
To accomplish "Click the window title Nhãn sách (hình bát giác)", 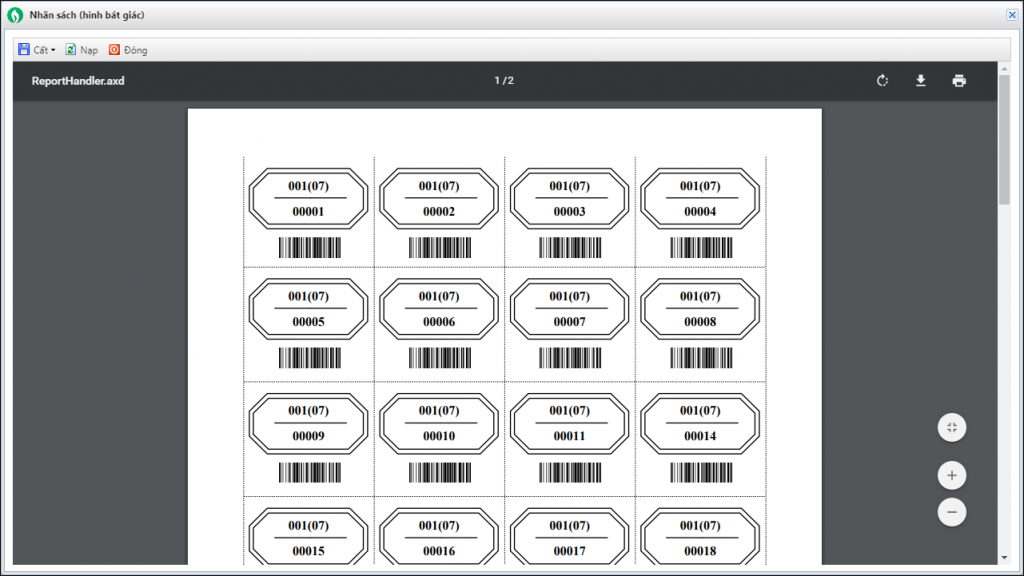I will [x=87, y=15].
